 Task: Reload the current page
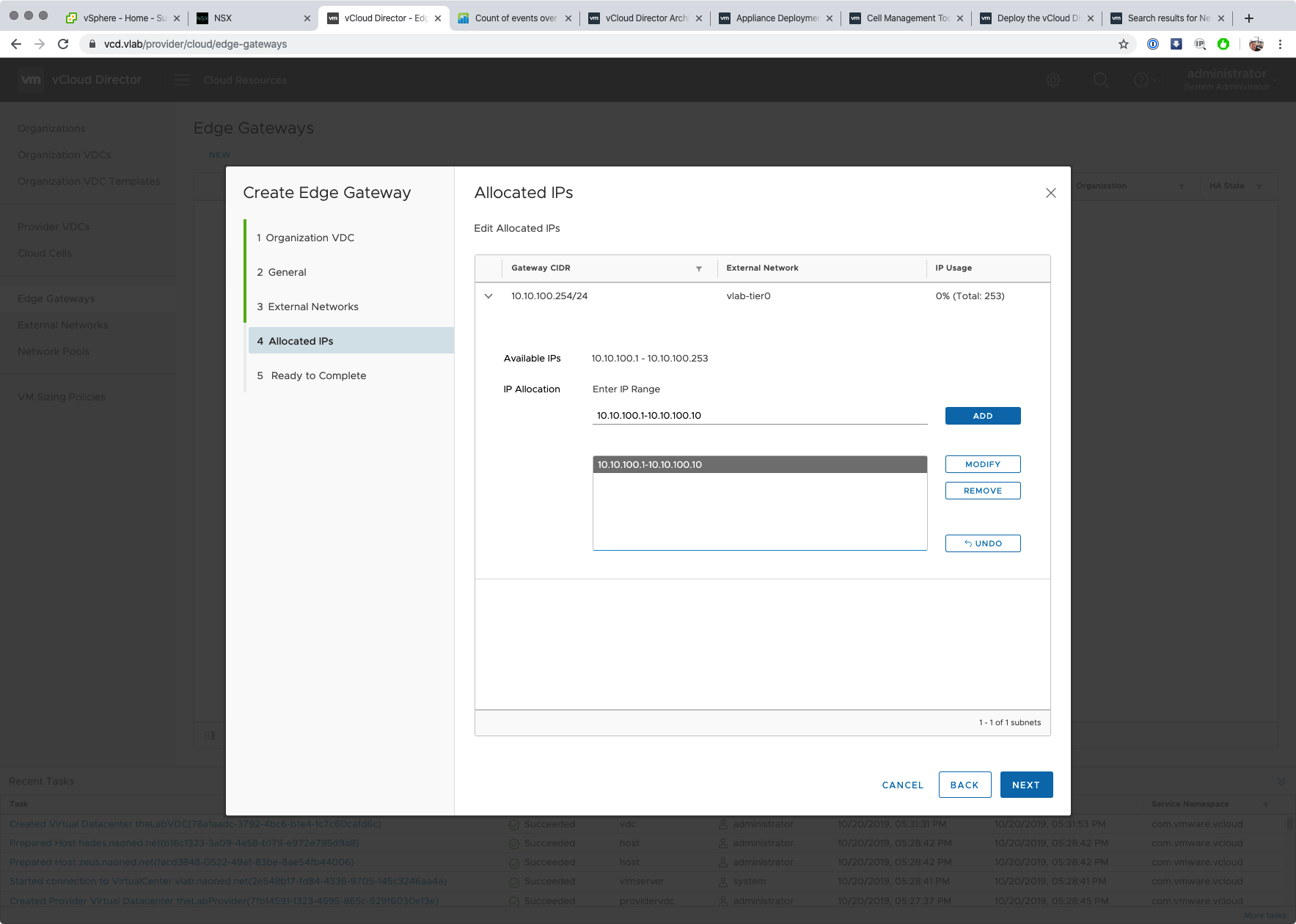[x=63, y=44]
